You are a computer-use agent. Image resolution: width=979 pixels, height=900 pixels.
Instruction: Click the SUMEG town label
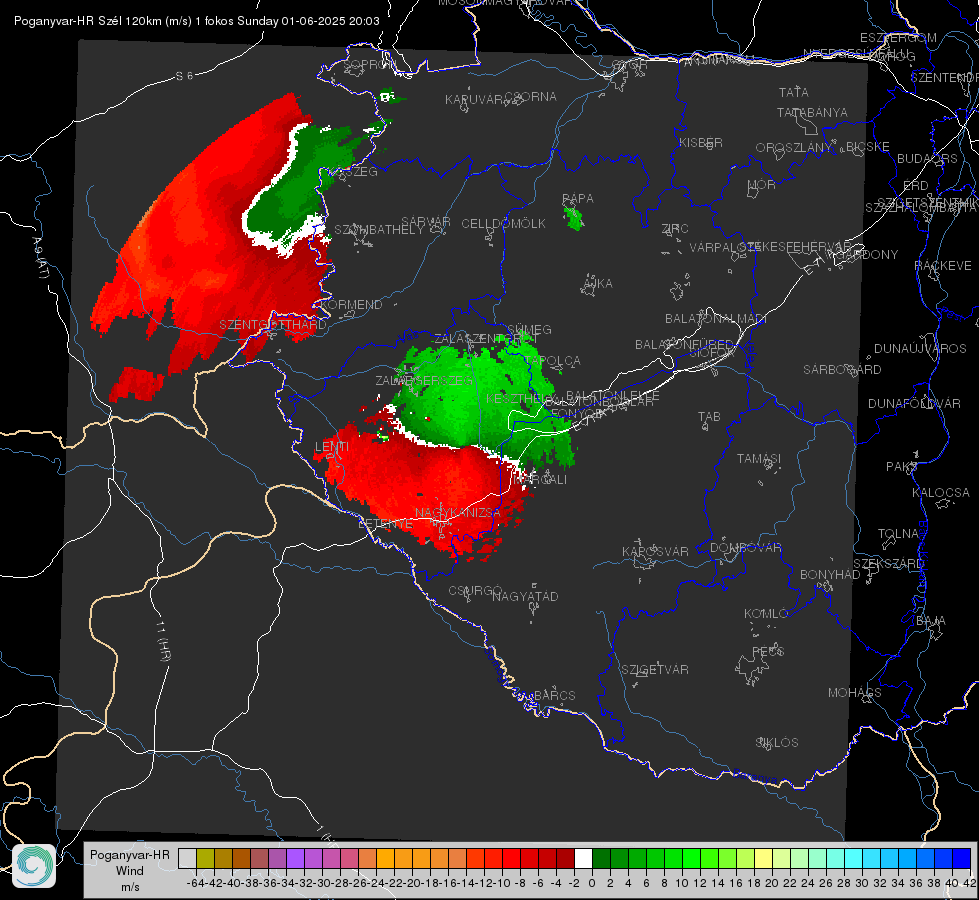[529, 329]
